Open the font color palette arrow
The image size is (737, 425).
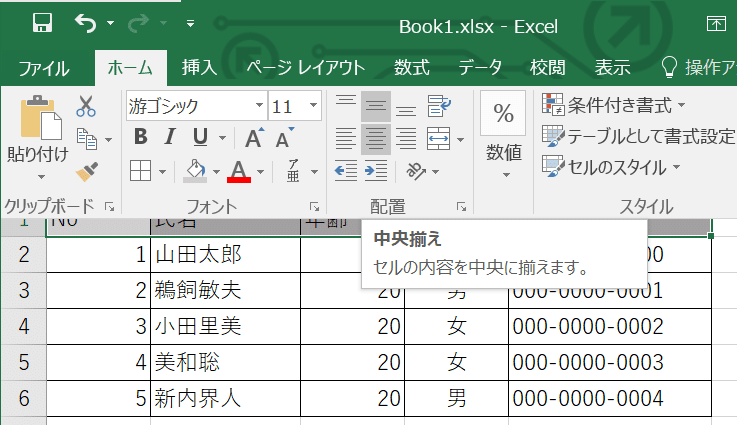tap(260, 172)
